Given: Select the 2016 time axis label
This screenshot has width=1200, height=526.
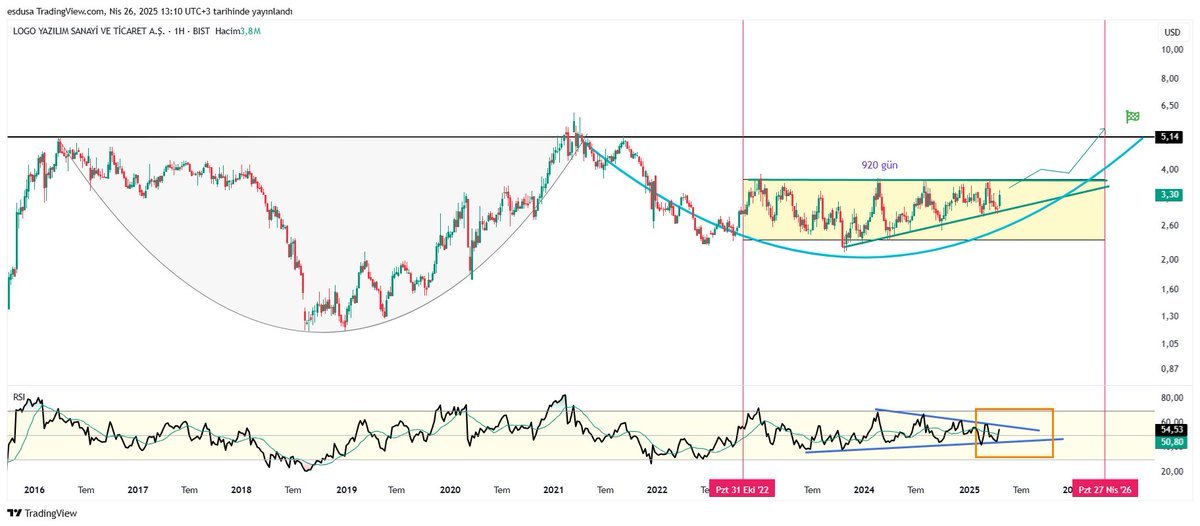Looking at the screenshot, I should coord(34,490).
